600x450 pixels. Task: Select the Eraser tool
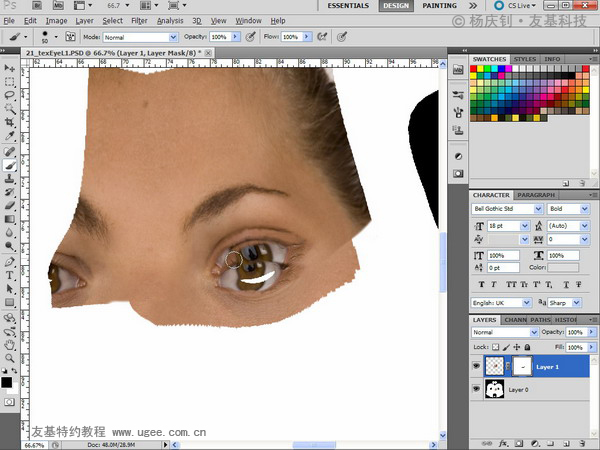pos(9,205)
